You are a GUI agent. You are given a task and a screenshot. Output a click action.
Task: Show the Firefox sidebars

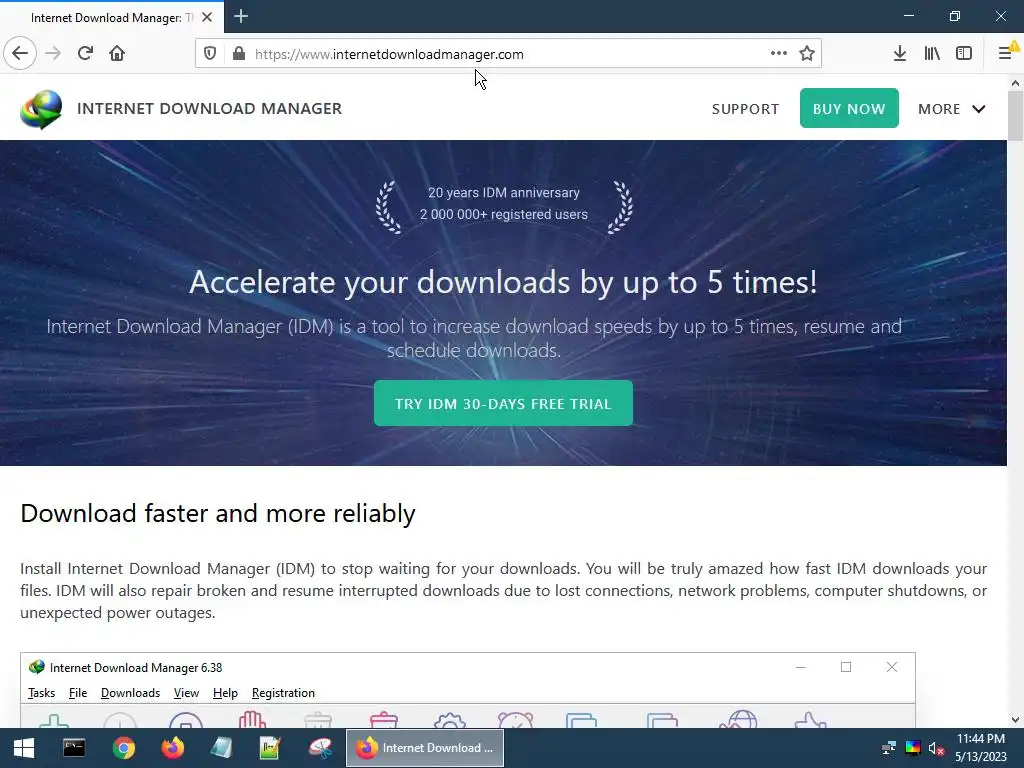point(964,54)
